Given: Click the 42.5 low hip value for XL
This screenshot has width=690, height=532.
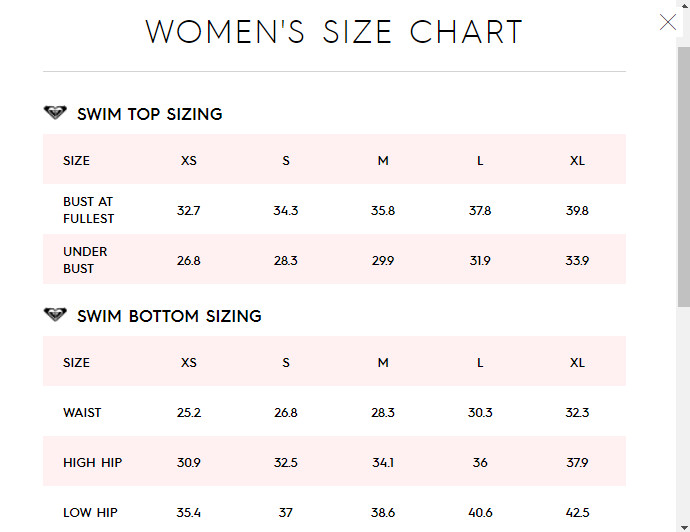Looking at the screenshot, I should click(577, 513).
